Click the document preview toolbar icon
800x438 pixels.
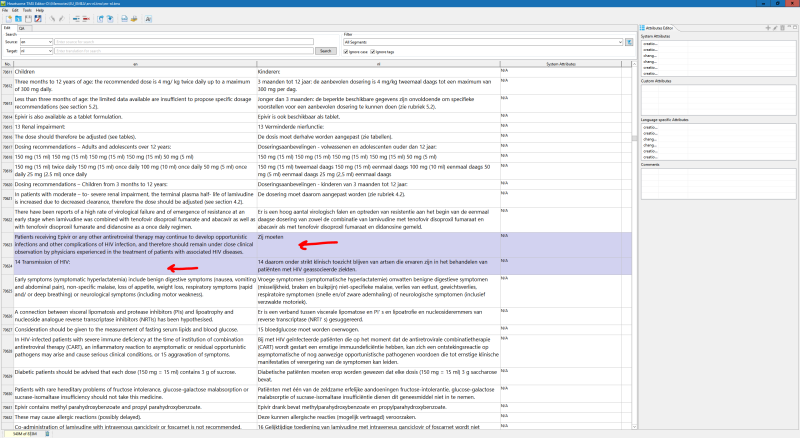tap(124, 19)
